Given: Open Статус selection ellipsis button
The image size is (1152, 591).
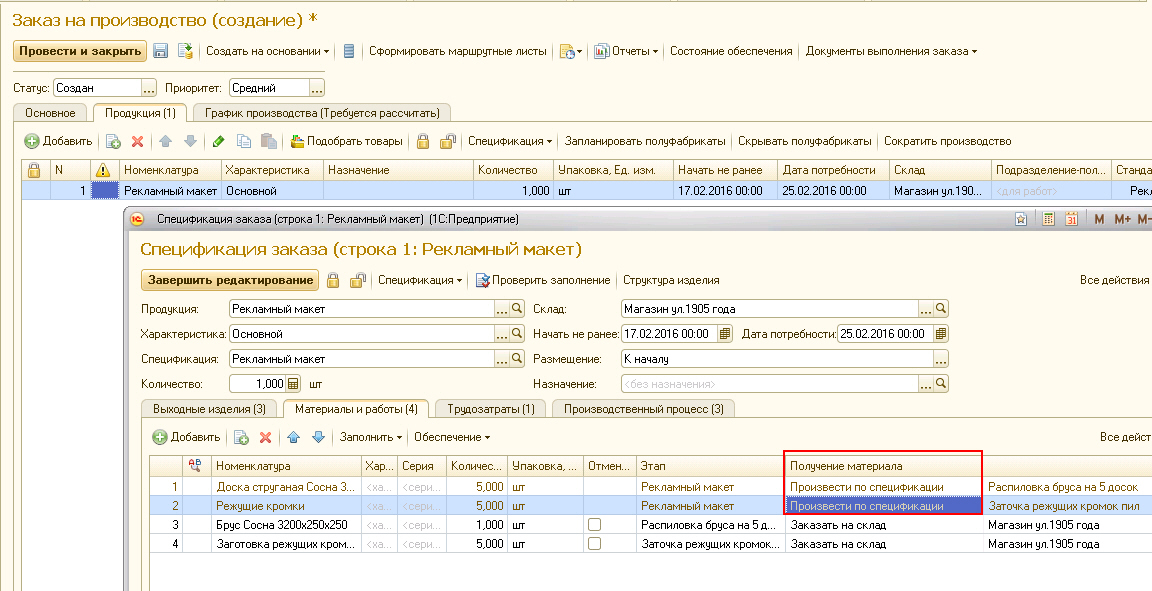Looking at the screenshot, I should point(149,88).
